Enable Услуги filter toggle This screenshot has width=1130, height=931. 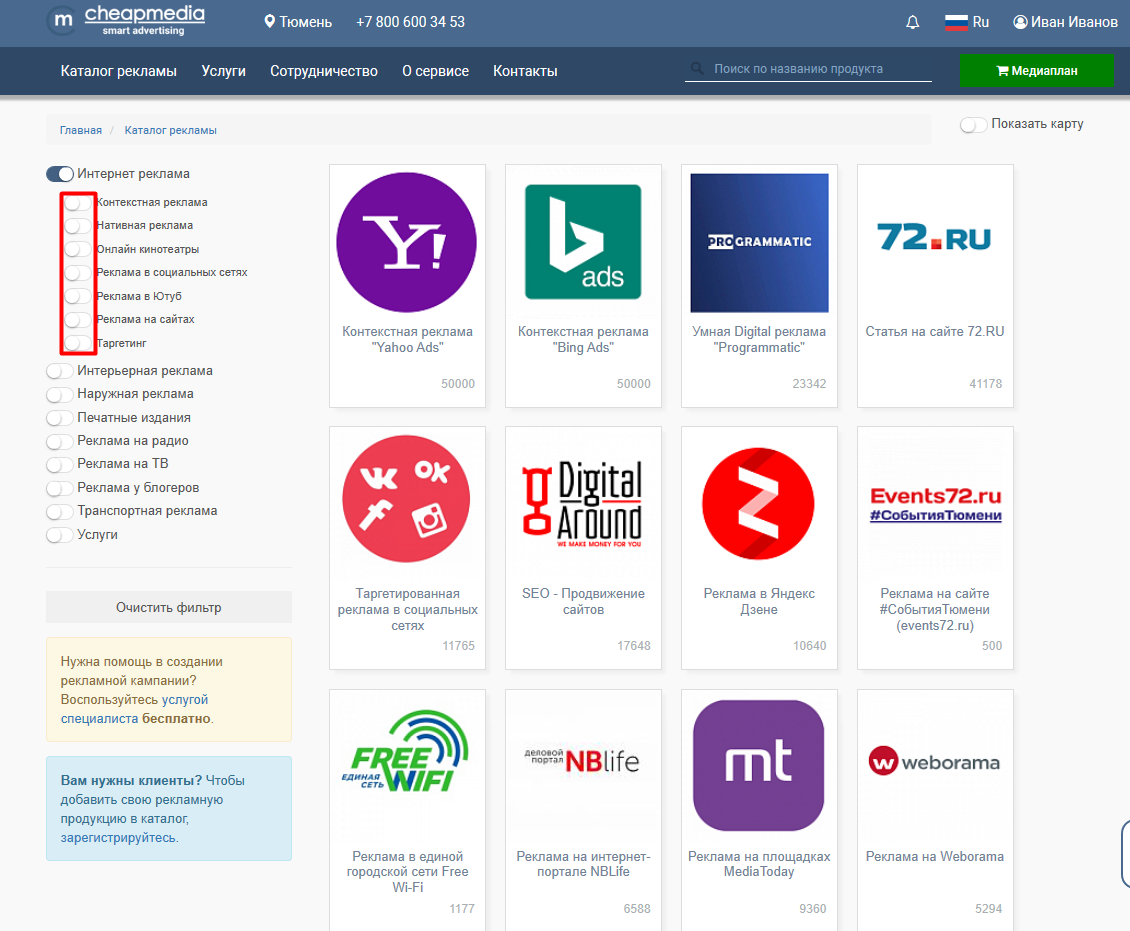[60, 535]
